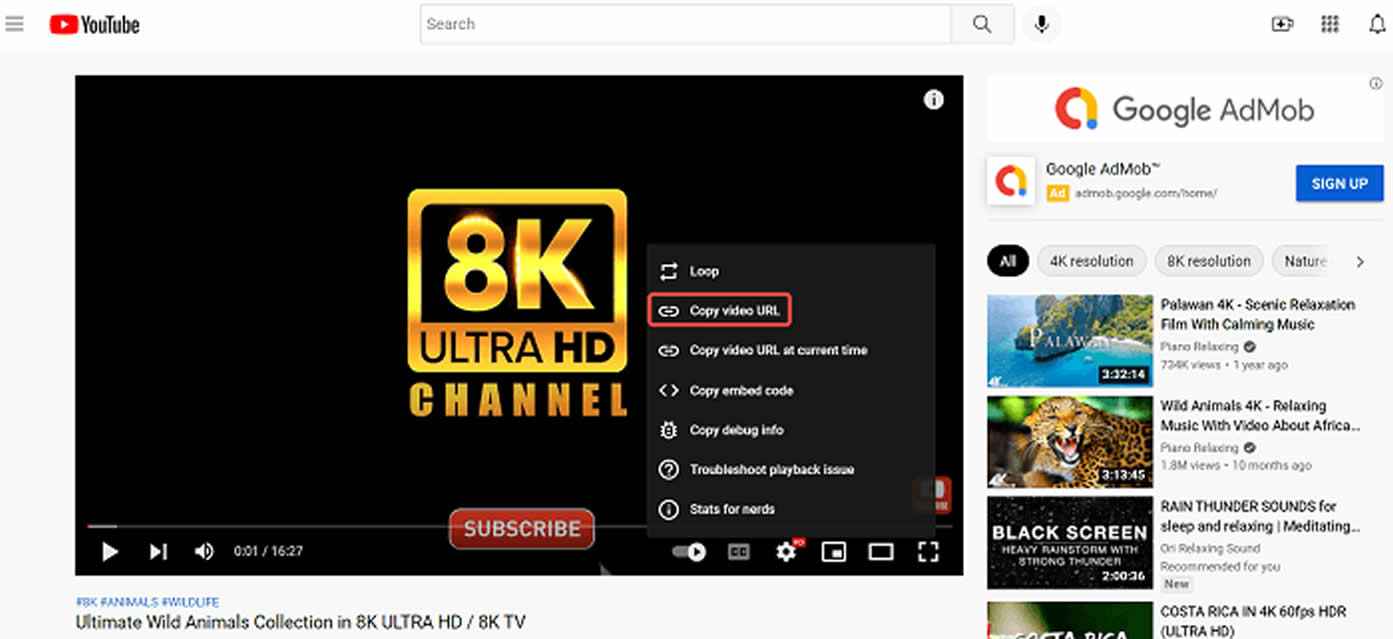The width and height of the screenshot is (1393, 639).
Task: Play the video
Action: (110, 551)
